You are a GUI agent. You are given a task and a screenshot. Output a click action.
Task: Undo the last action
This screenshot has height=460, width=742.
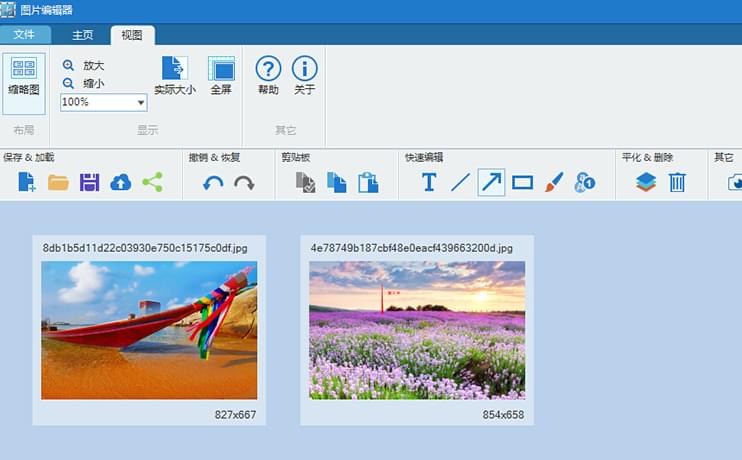(x=212, y=183)
